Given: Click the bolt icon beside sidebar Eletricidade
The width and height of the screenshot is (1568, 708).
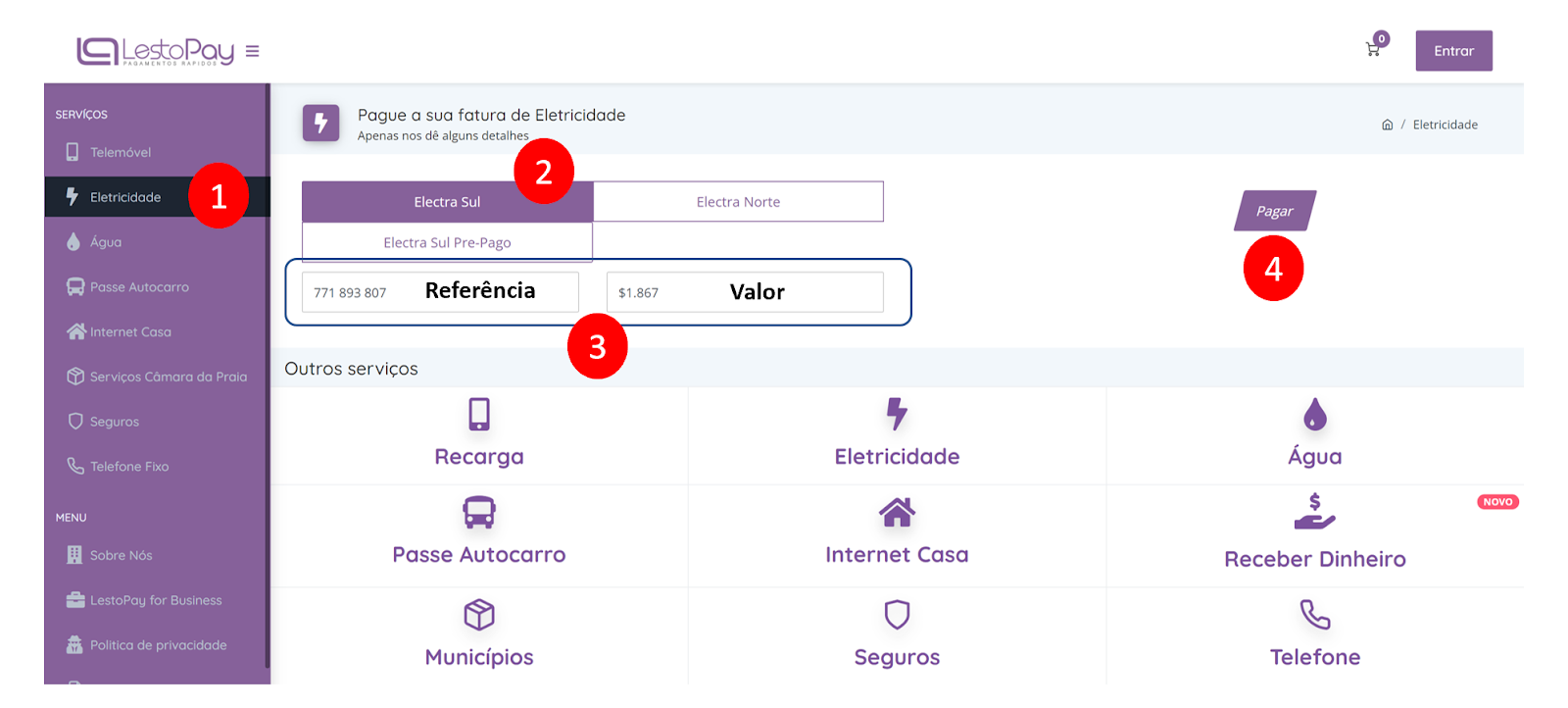Looking at the screenshot, I should pyautogui.click(x=73, y=196).
